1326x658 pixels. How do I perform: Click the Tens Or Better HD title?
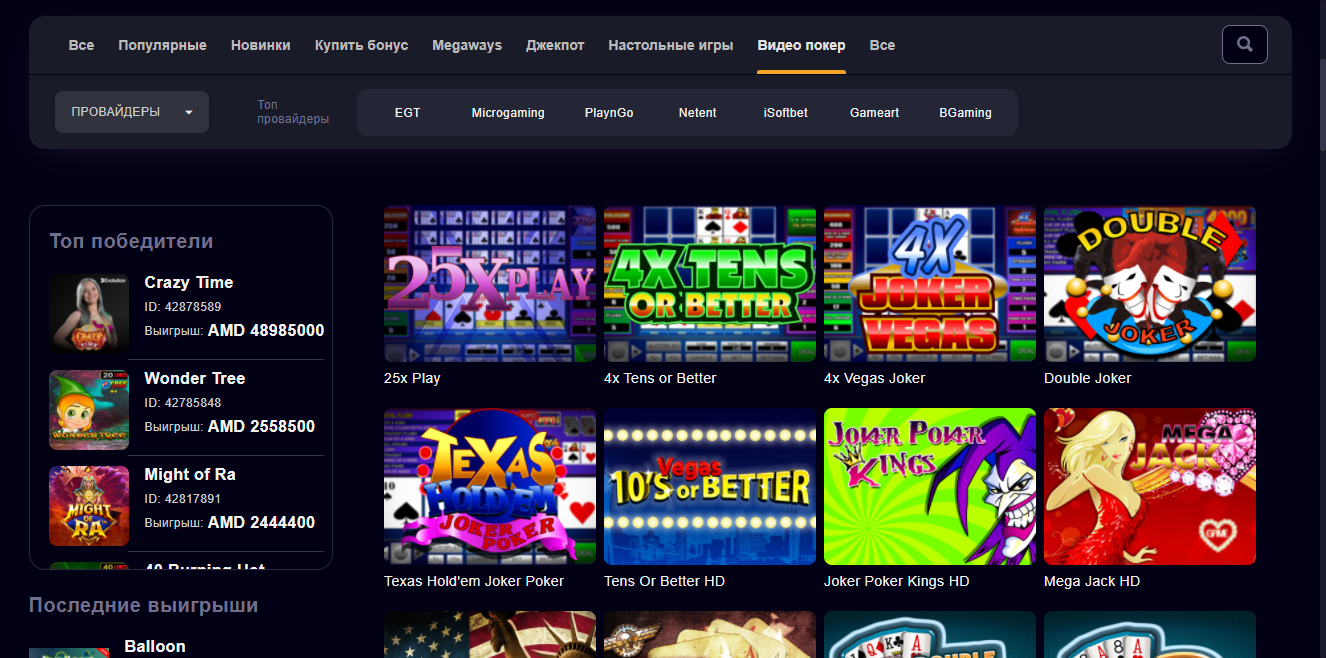[x=665, y=581]
